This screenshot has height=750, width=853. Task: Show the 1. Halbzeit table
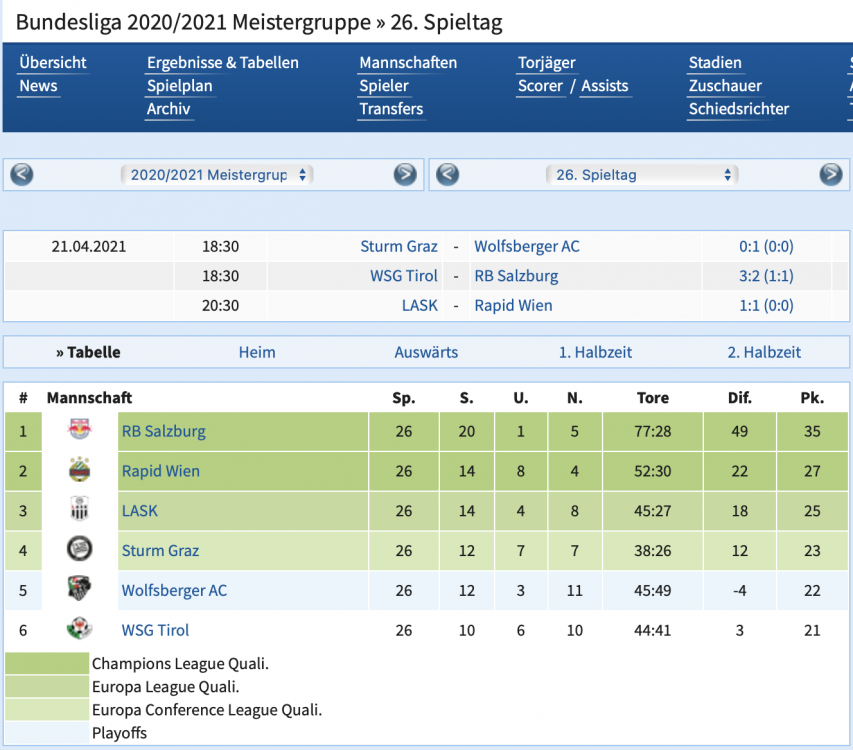click(595, 352)
